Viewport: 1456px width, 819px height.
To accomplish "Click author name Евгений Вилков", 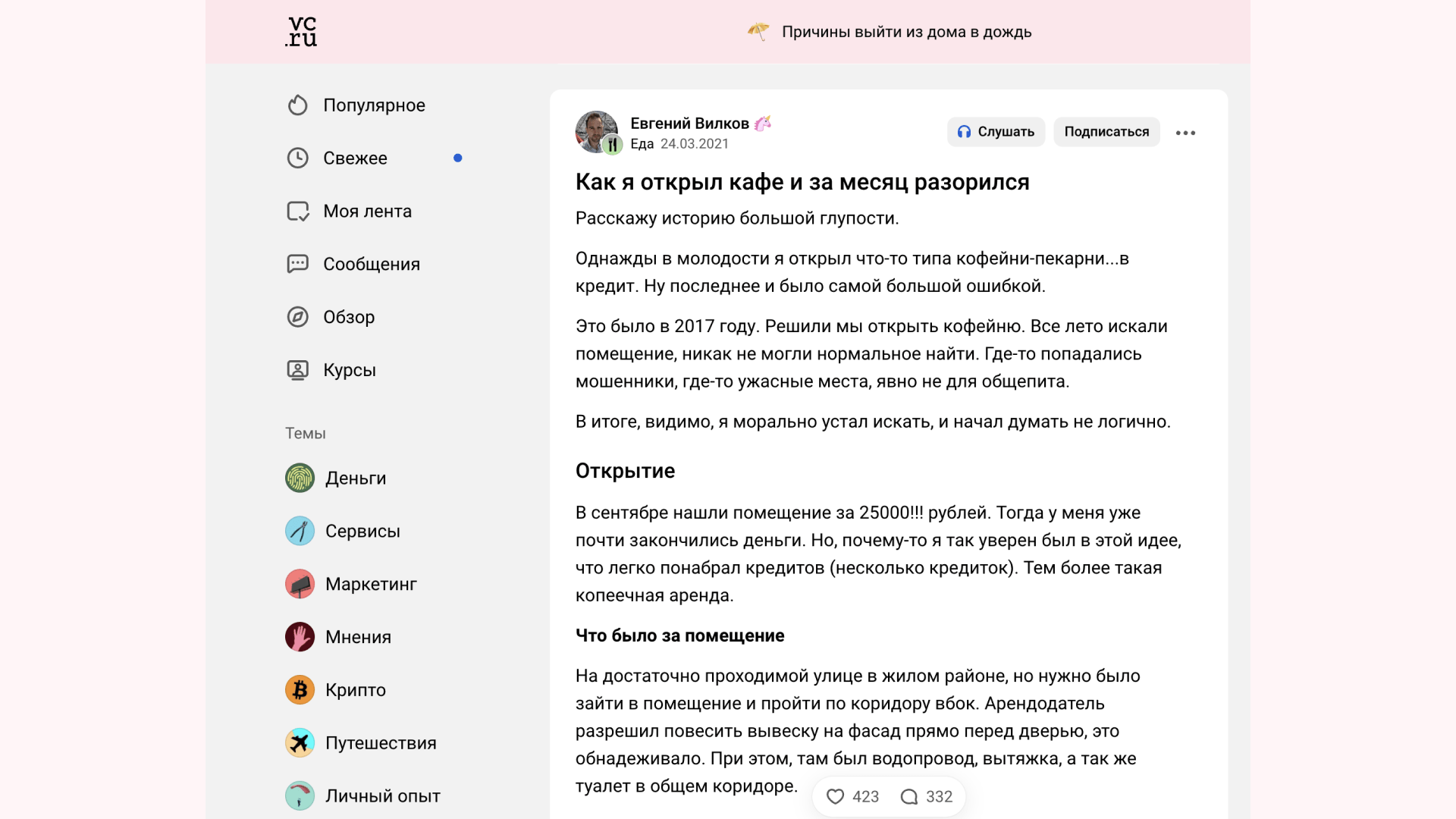I will pyautogui.click(x=689, y=123).
